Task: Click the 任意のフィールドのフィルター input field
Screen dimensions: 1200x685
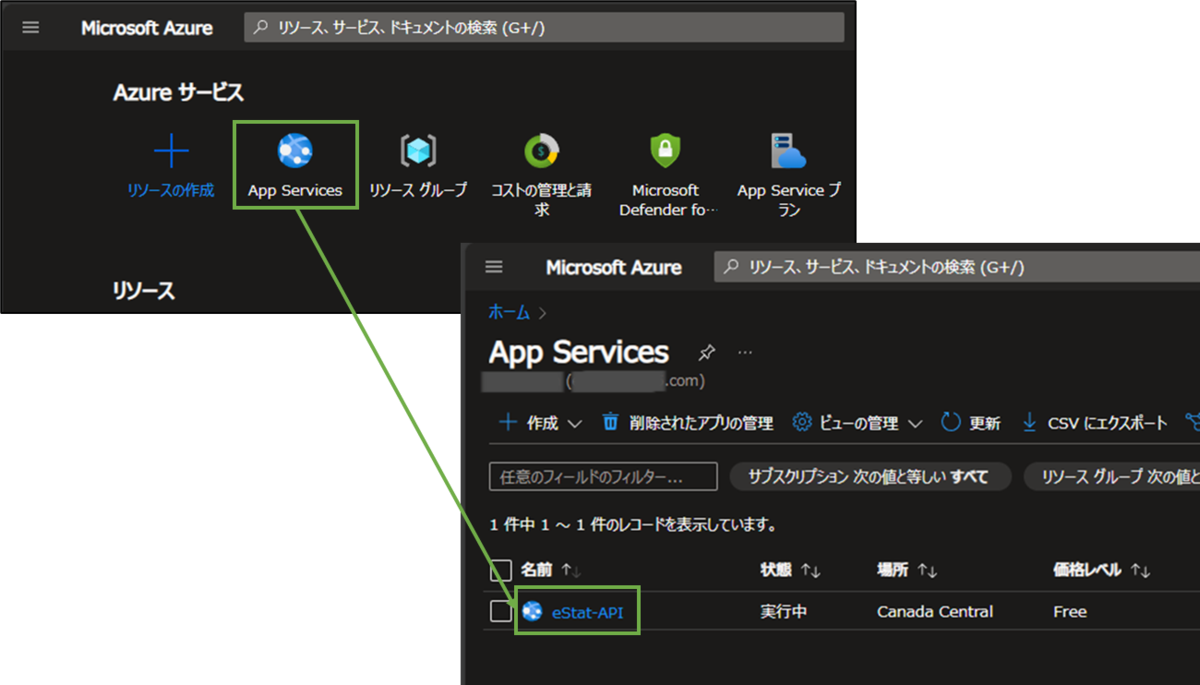Action: (603, 477)
